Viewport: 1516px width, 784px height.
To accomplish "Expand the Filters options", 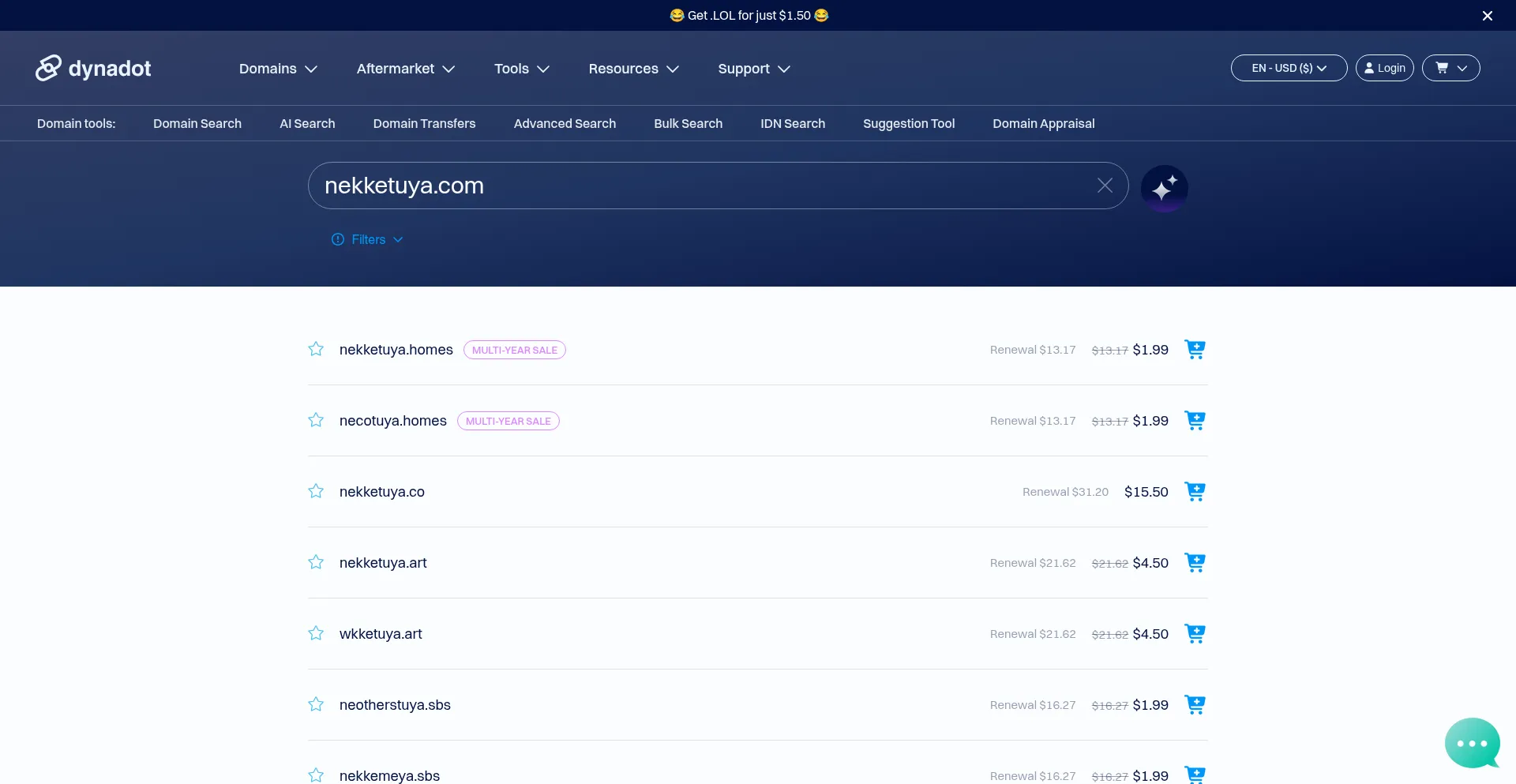I will (368, 239).
